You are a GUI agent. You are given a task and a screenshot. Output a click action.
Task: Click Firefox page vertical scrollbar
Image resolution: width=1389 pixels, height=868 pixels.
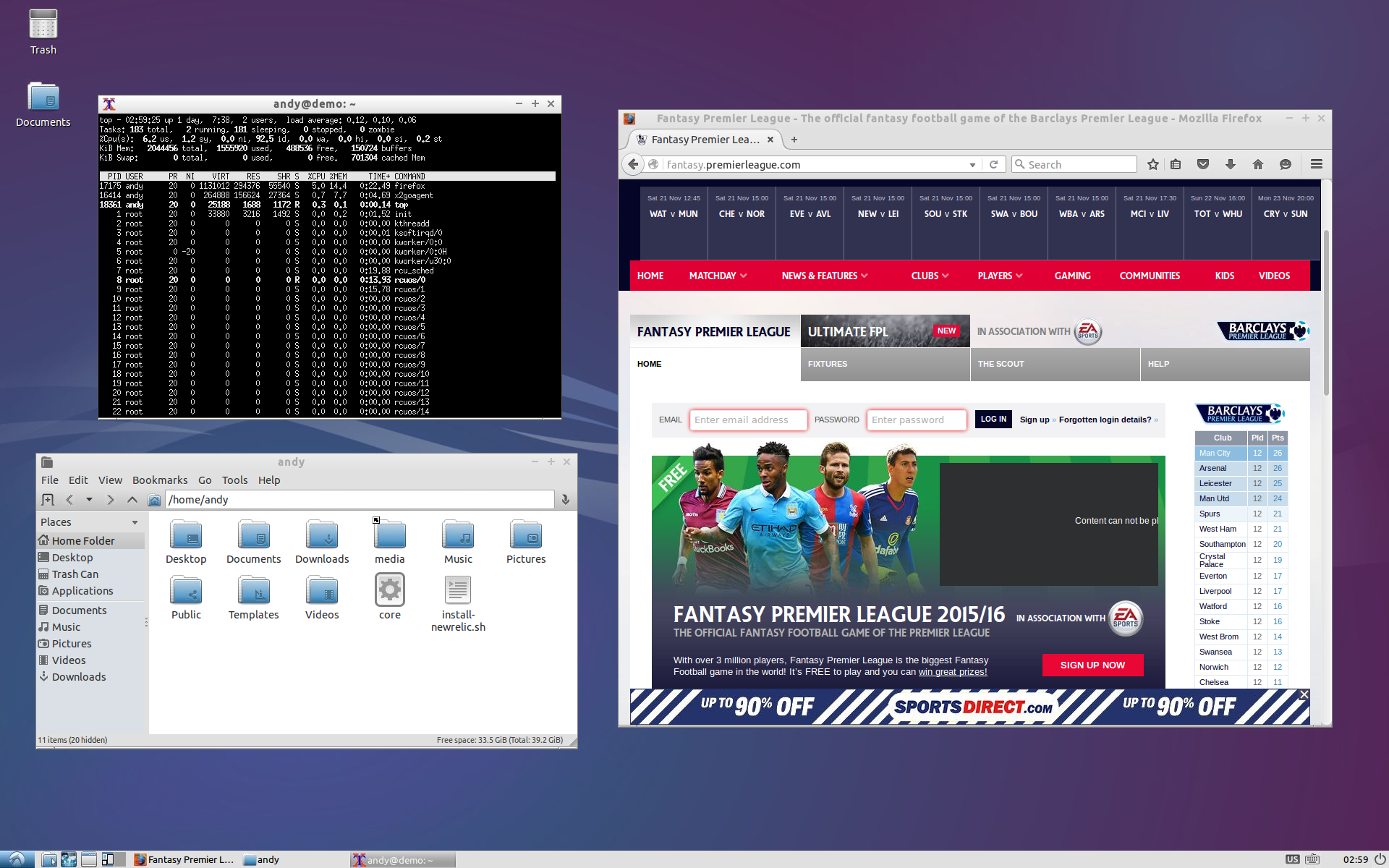(x=1326, y=311)
